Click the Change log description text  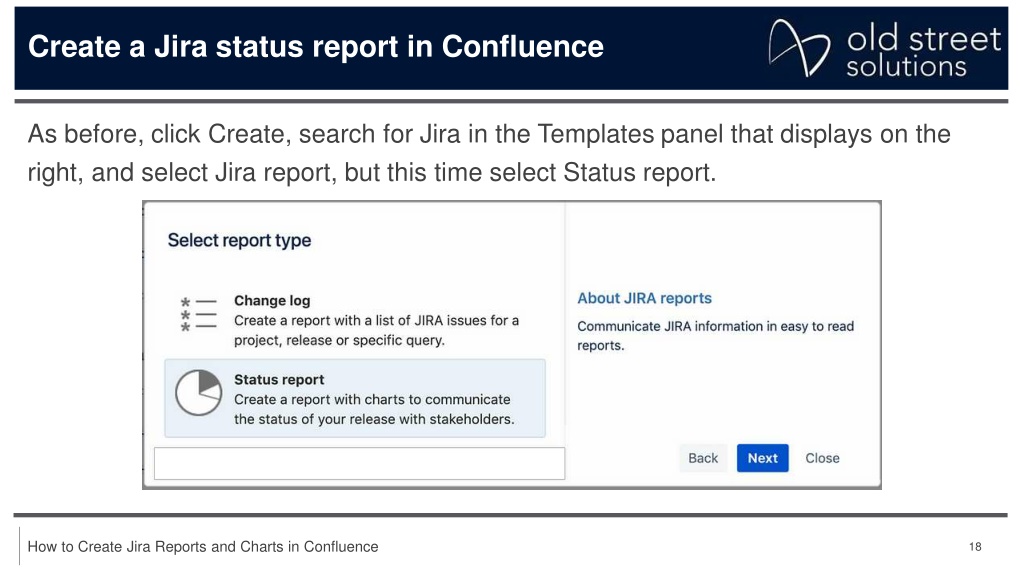click(x=376, y=330)
